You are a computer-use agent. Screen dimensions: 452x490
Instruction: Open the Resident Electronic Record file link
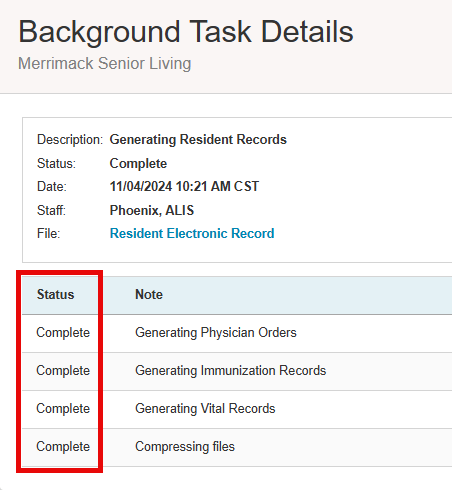click(192, 233)
